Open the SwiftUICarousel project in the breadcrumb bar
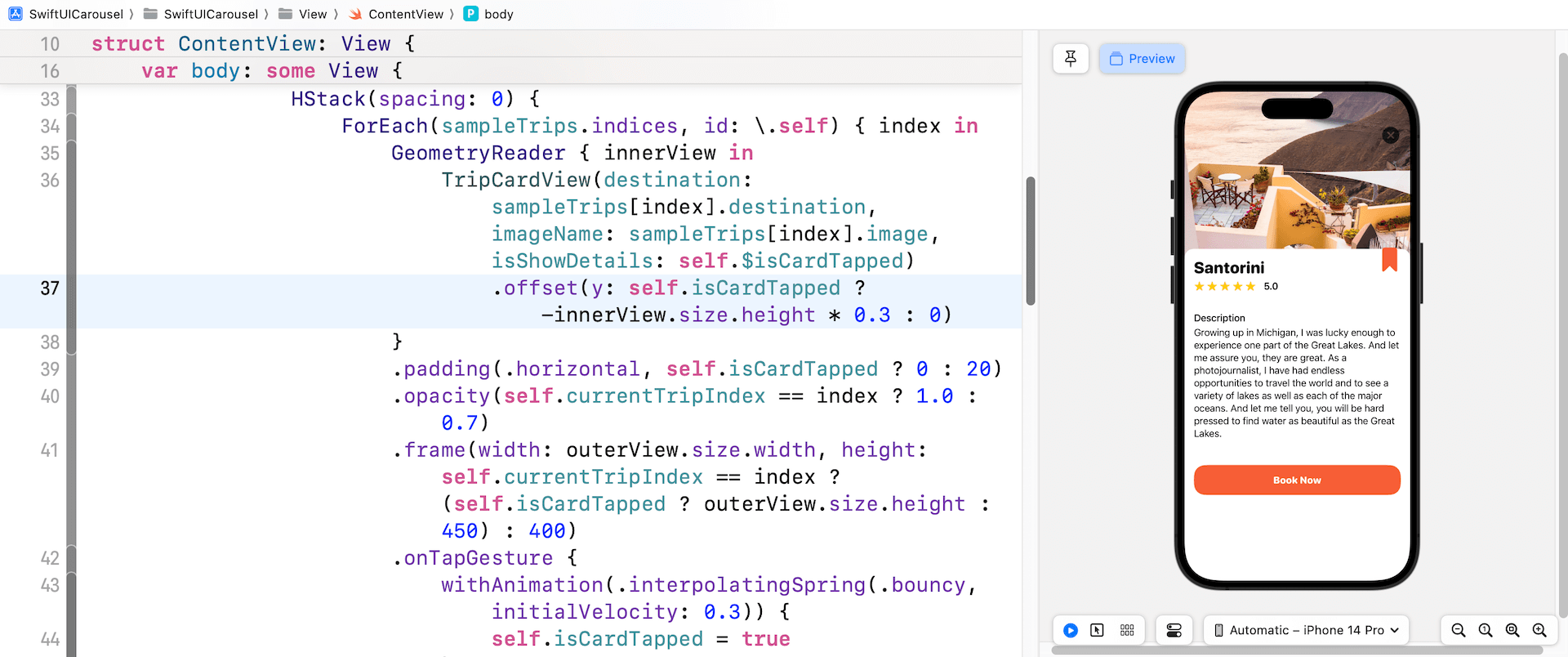This screenshot has width=1568, height=657. pyautogui.click(x=76, y=14)
